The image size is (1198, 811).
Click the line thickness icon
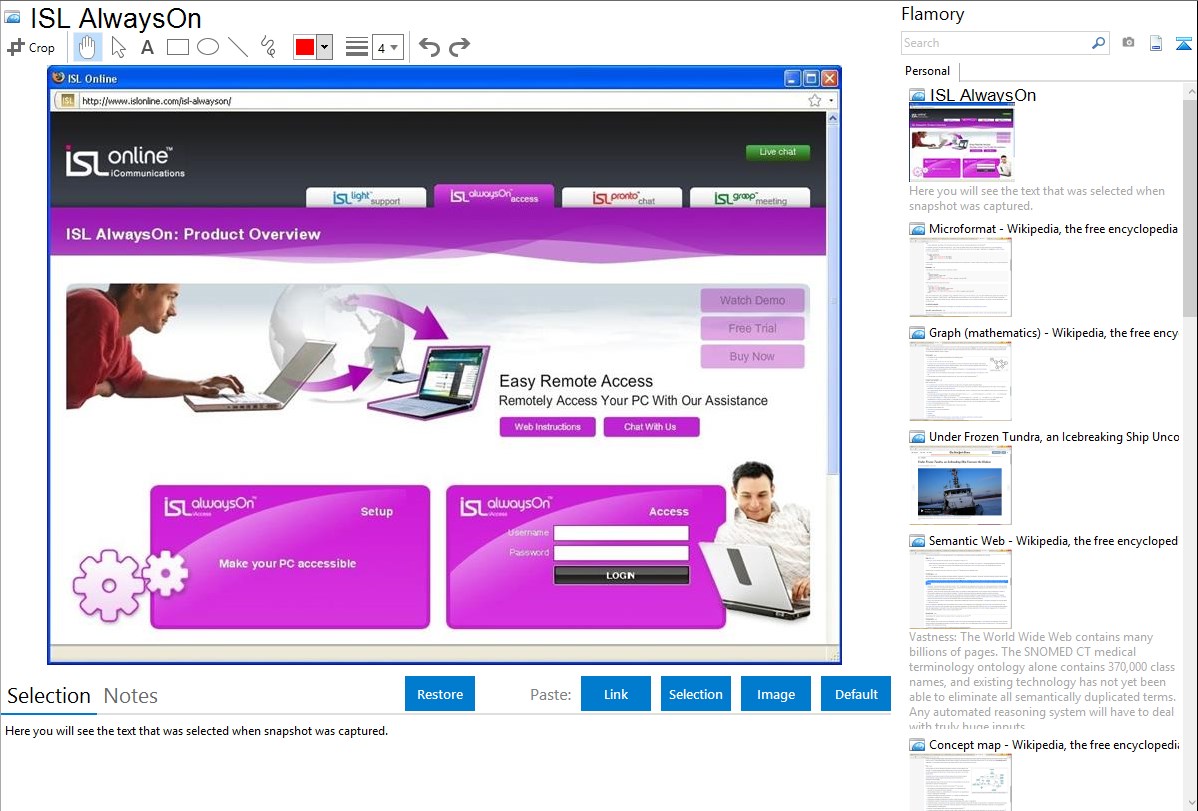(x=356, y=47)
